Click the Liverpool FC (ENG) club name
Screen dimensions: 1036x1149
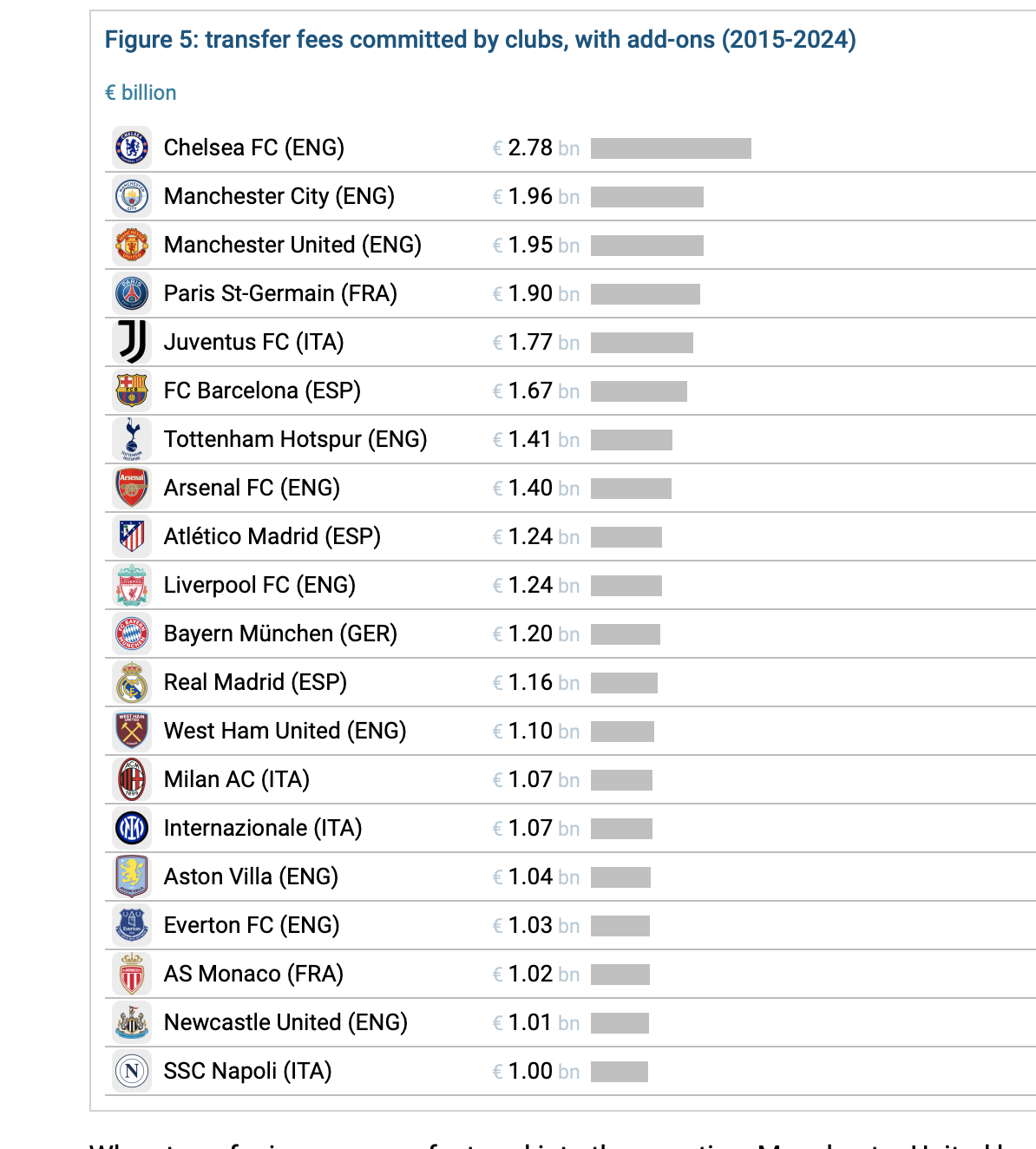pyautogui.click(x=259, y=585)
